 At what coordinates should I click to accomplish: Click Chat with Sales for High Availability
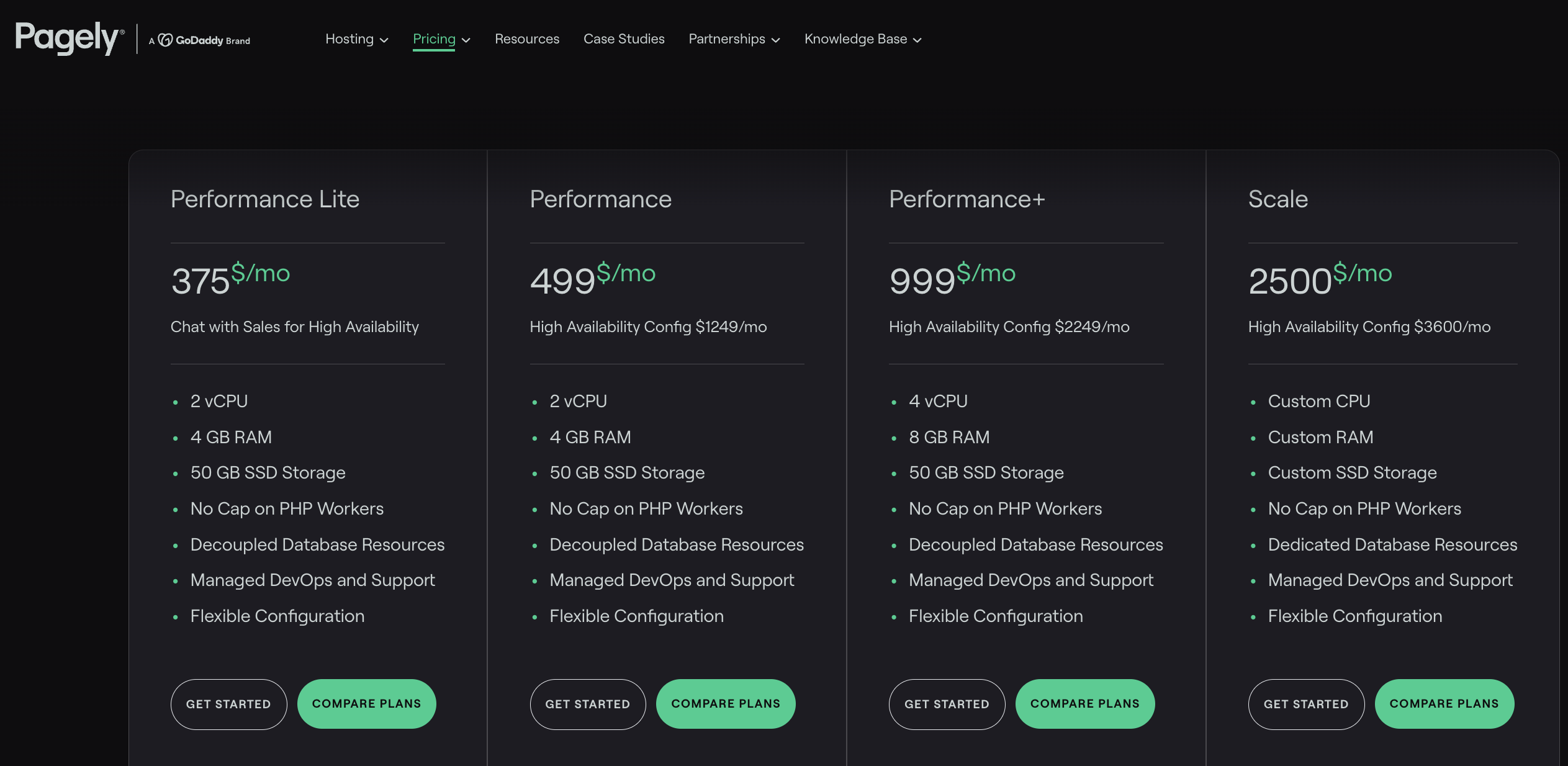[x=295, y=327]
